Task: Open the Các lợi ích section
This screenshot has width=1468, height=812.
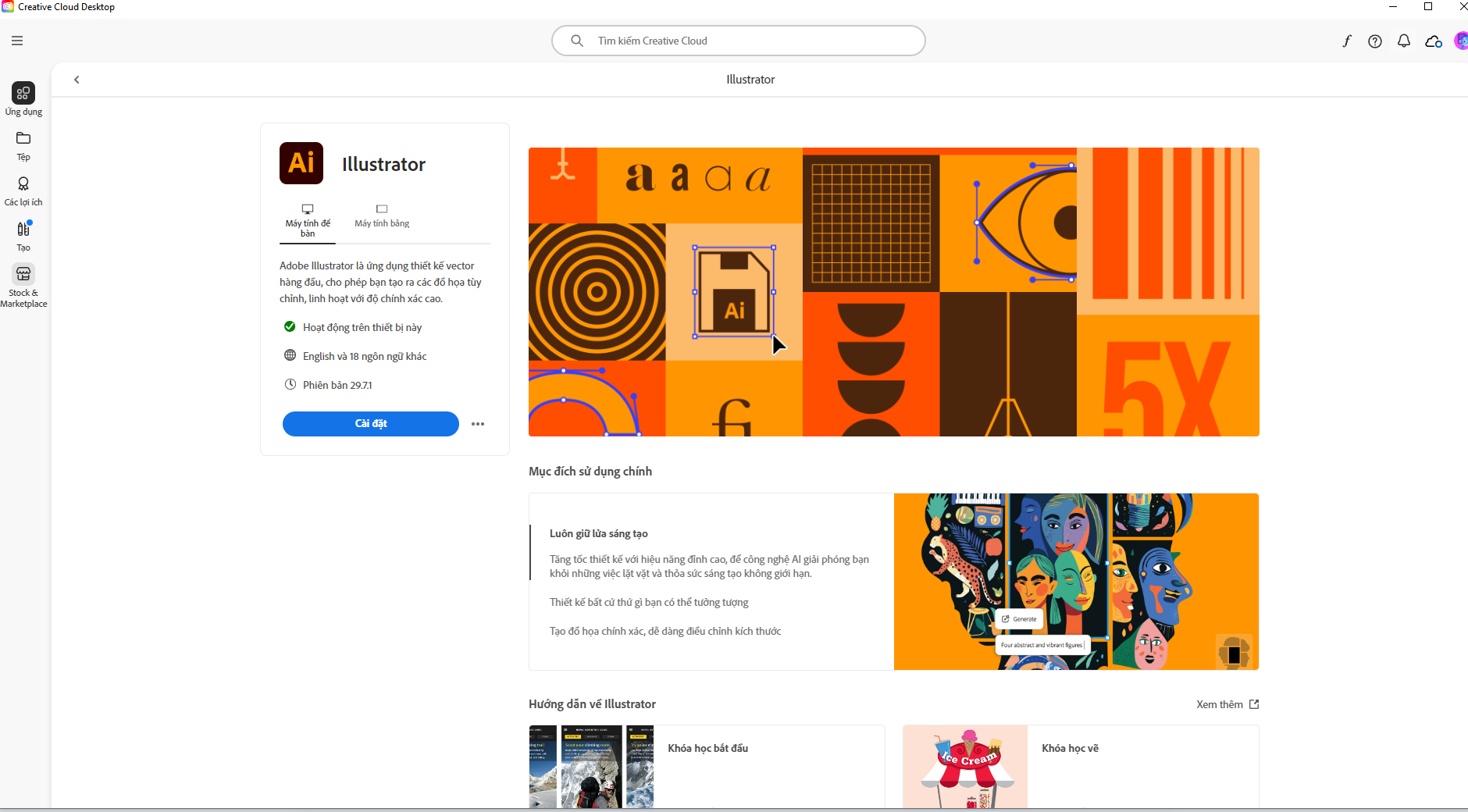Action: tap(23, 191)
